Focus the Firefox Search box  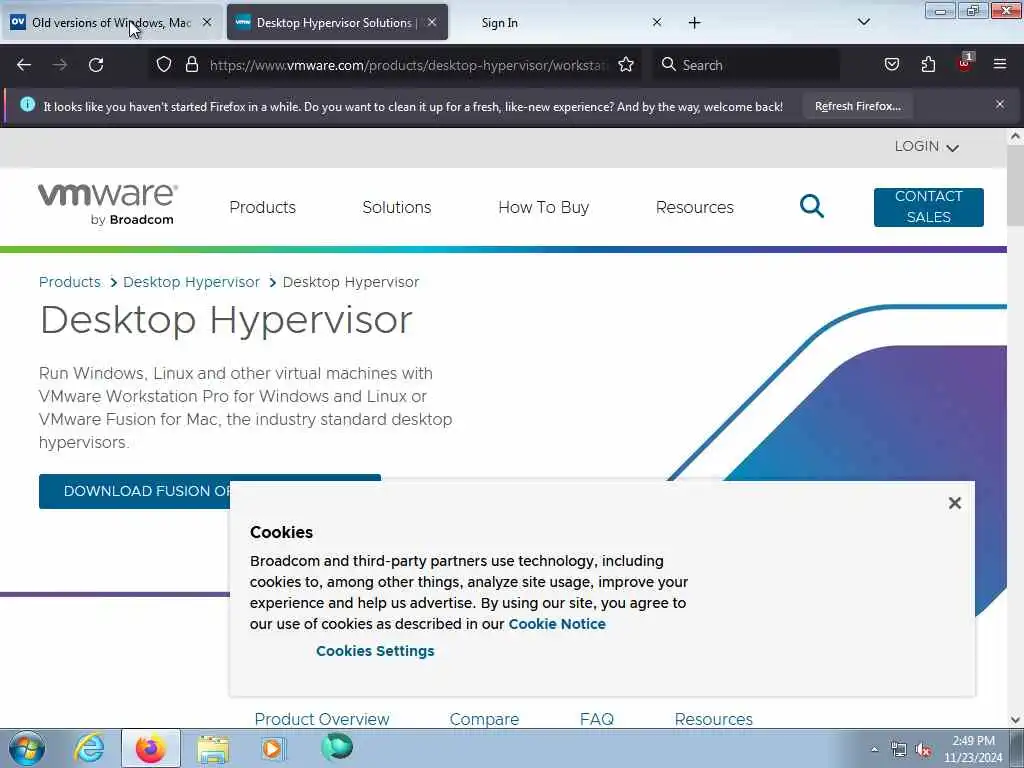746,65
